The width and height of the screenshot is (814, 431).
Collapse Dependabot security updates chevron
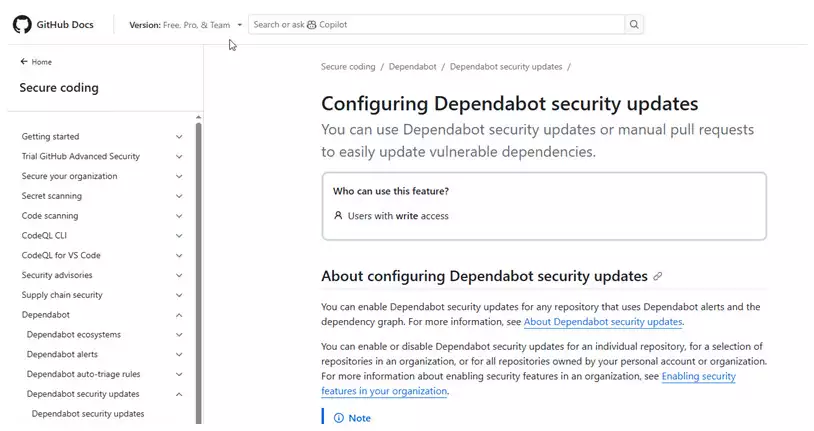[179, 394]
